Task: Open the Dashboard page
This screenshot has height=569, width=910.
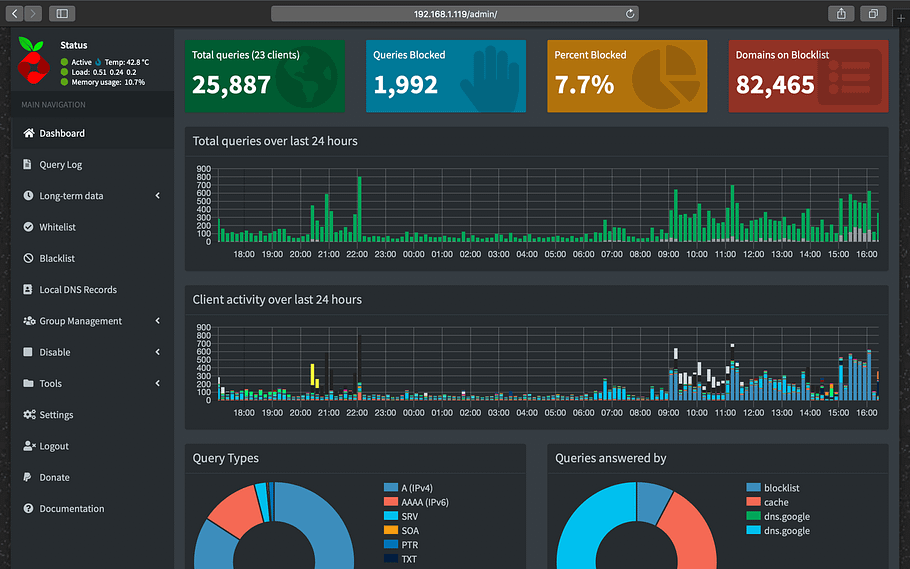Action: pyautogui.click(x=92, y=133)
